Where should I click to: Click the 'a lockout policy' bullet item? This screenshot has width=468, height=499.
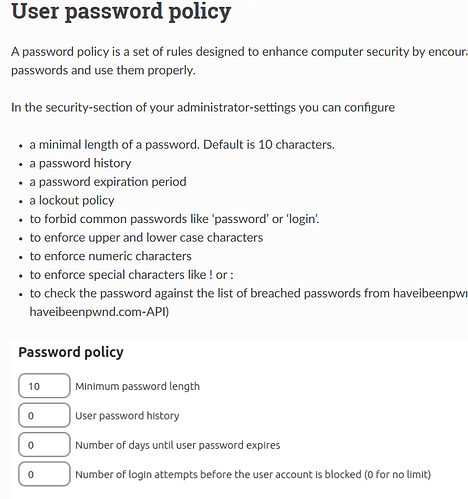tap(72, 200)
